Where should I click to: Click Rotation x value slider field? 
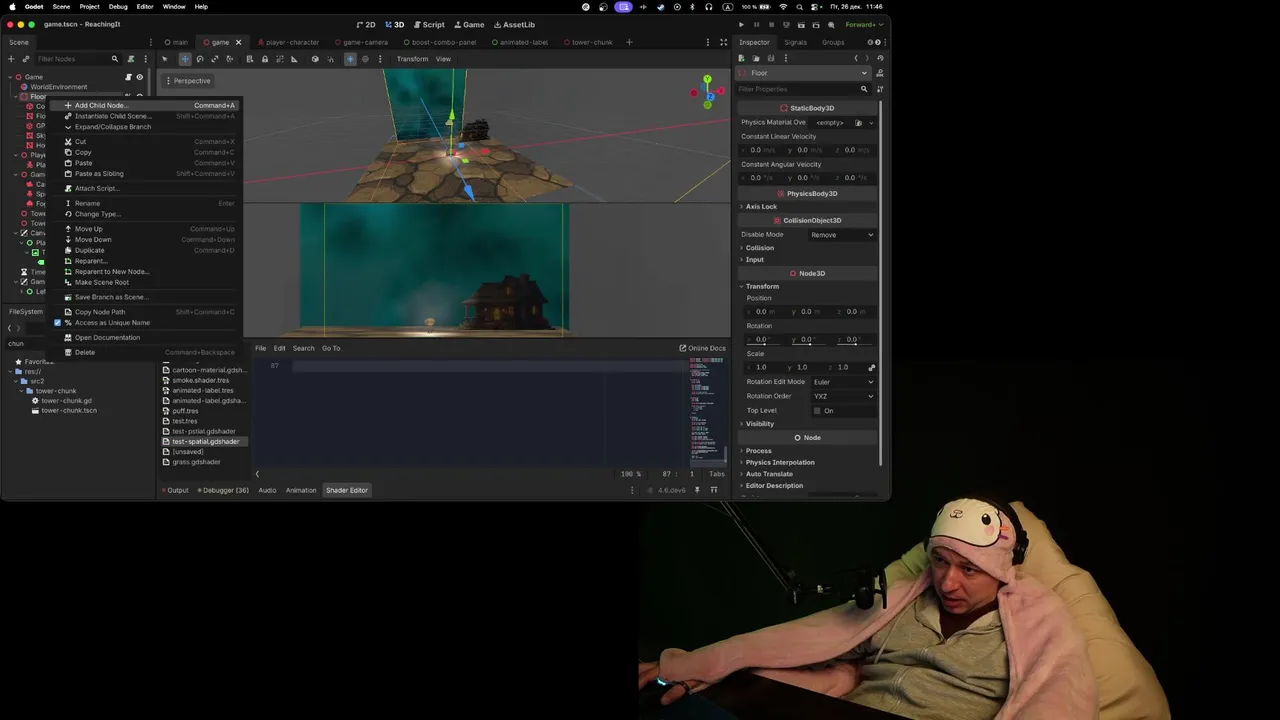click(764, 340)
